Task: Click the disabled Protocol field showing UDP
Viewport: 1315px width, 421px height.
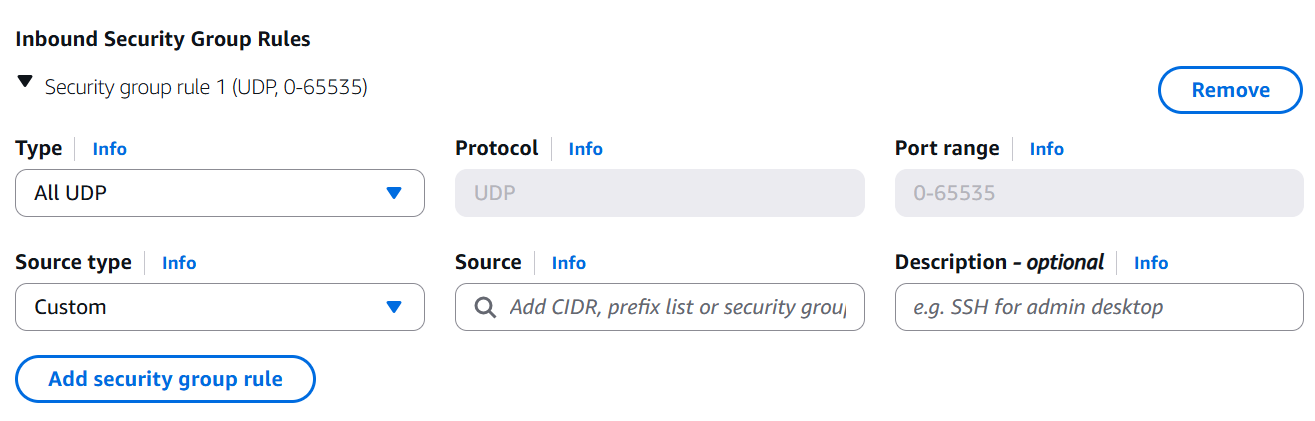Action: [659, 193]
